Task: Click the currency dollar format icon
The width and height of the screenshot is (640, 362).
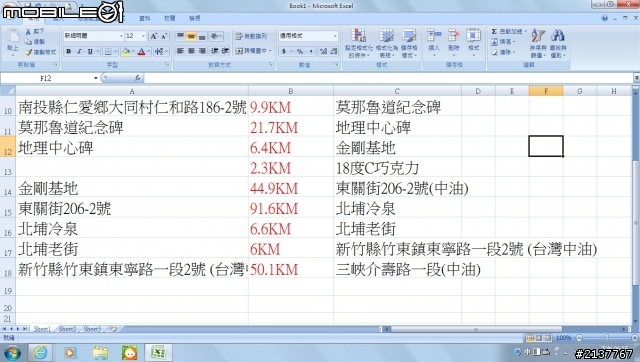Action: click(284, 51)
